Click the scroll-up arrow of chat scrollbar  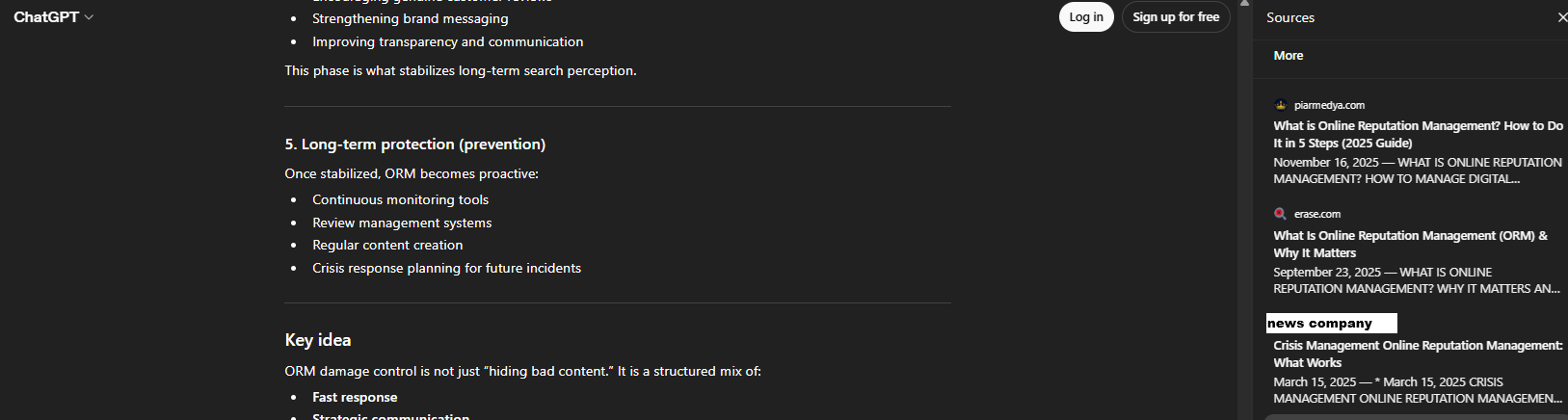click(1244, 5)
